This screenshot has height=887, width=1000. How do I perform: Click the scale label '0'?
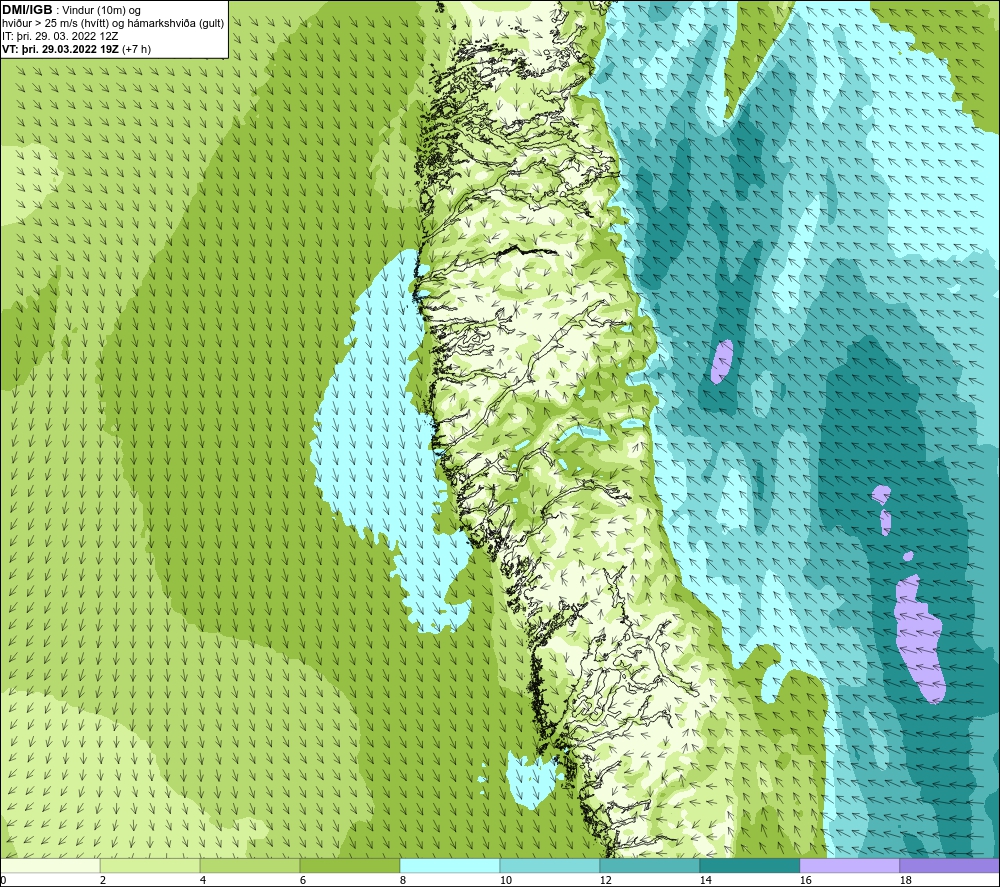[3, 880]
